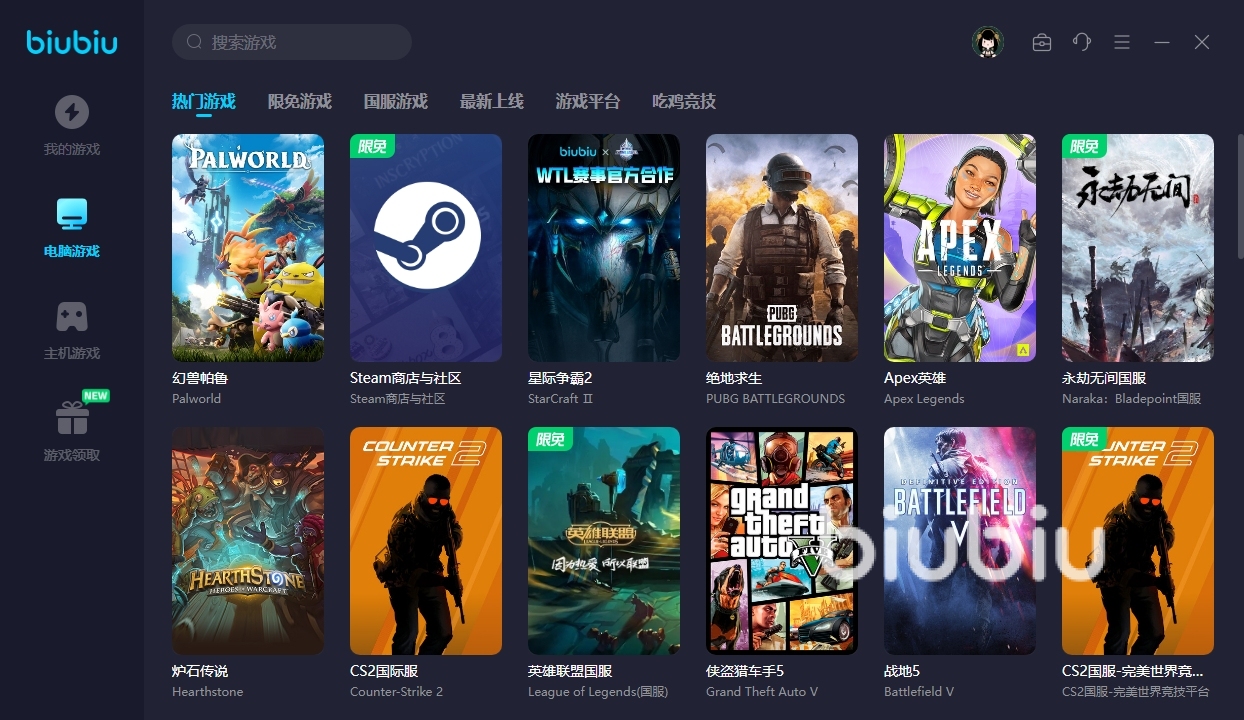Image resolution: width=1244 pixels, height=720 pixels.
Task: Open the StarCraft II cover
Action: (x=604, y=248)
